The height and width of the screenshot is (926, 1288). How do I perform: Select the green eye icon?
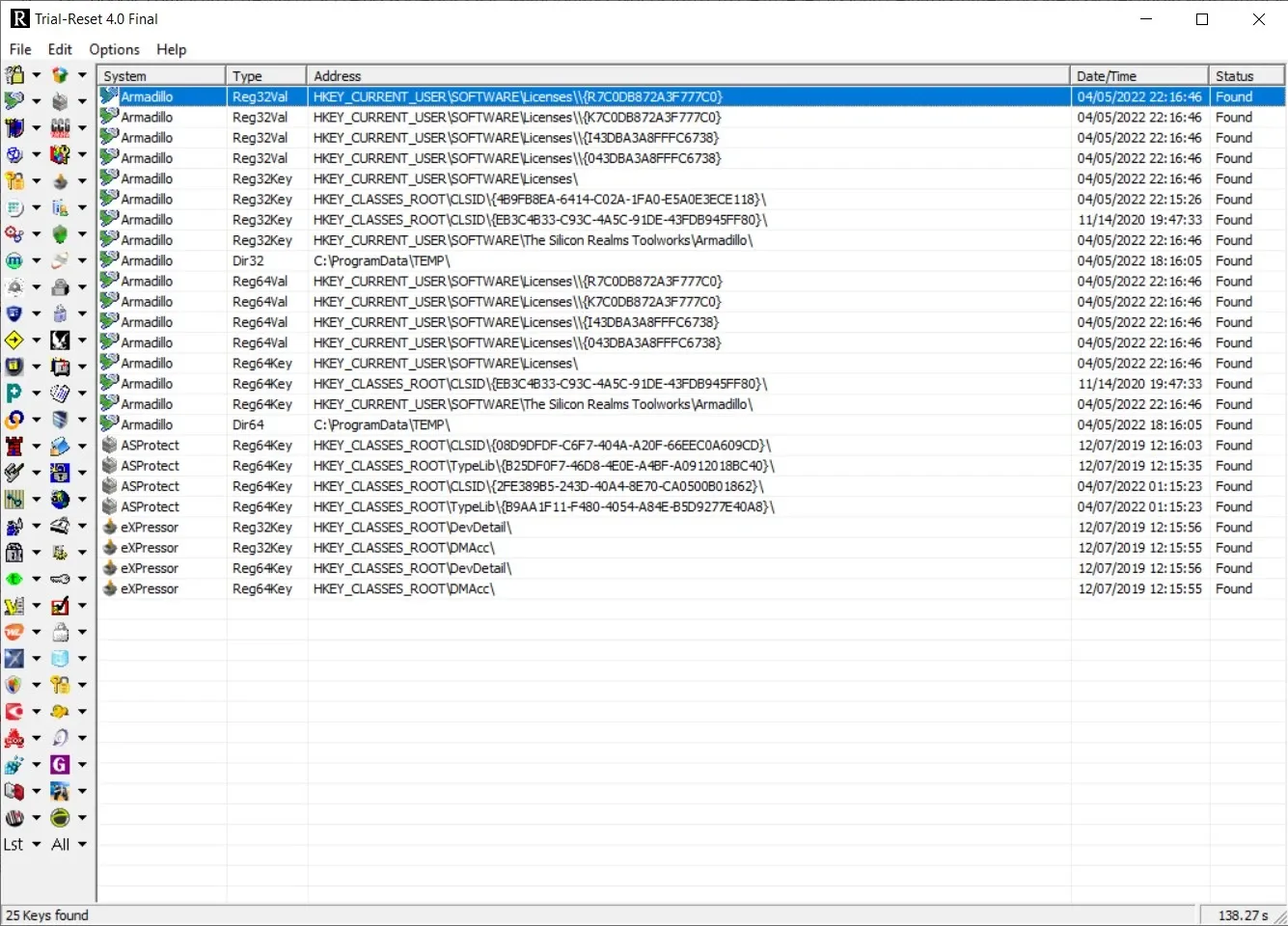click(x=14, y=579)
